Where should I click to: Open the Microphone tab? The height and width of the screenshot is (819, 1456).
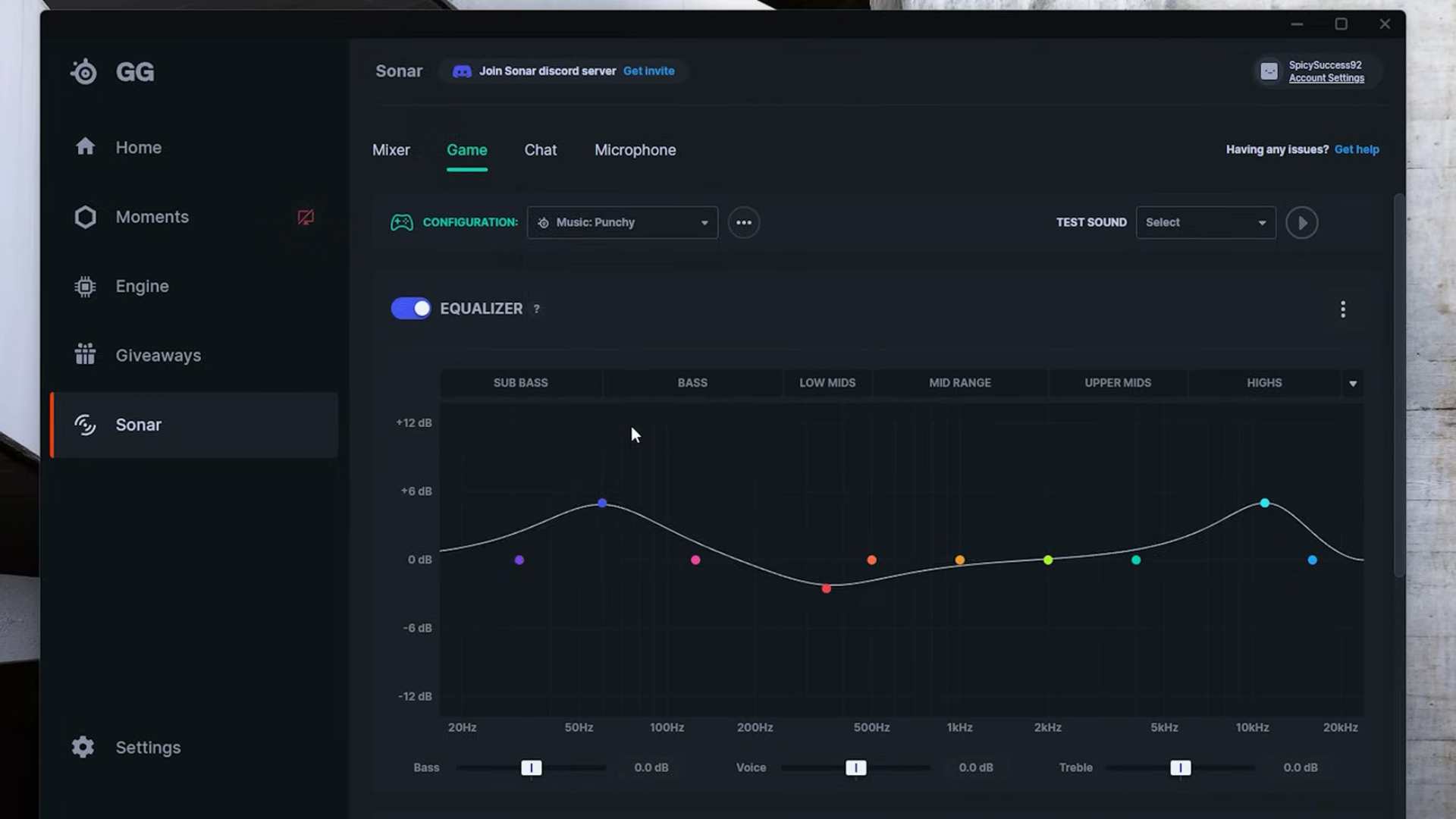(635, 150)
